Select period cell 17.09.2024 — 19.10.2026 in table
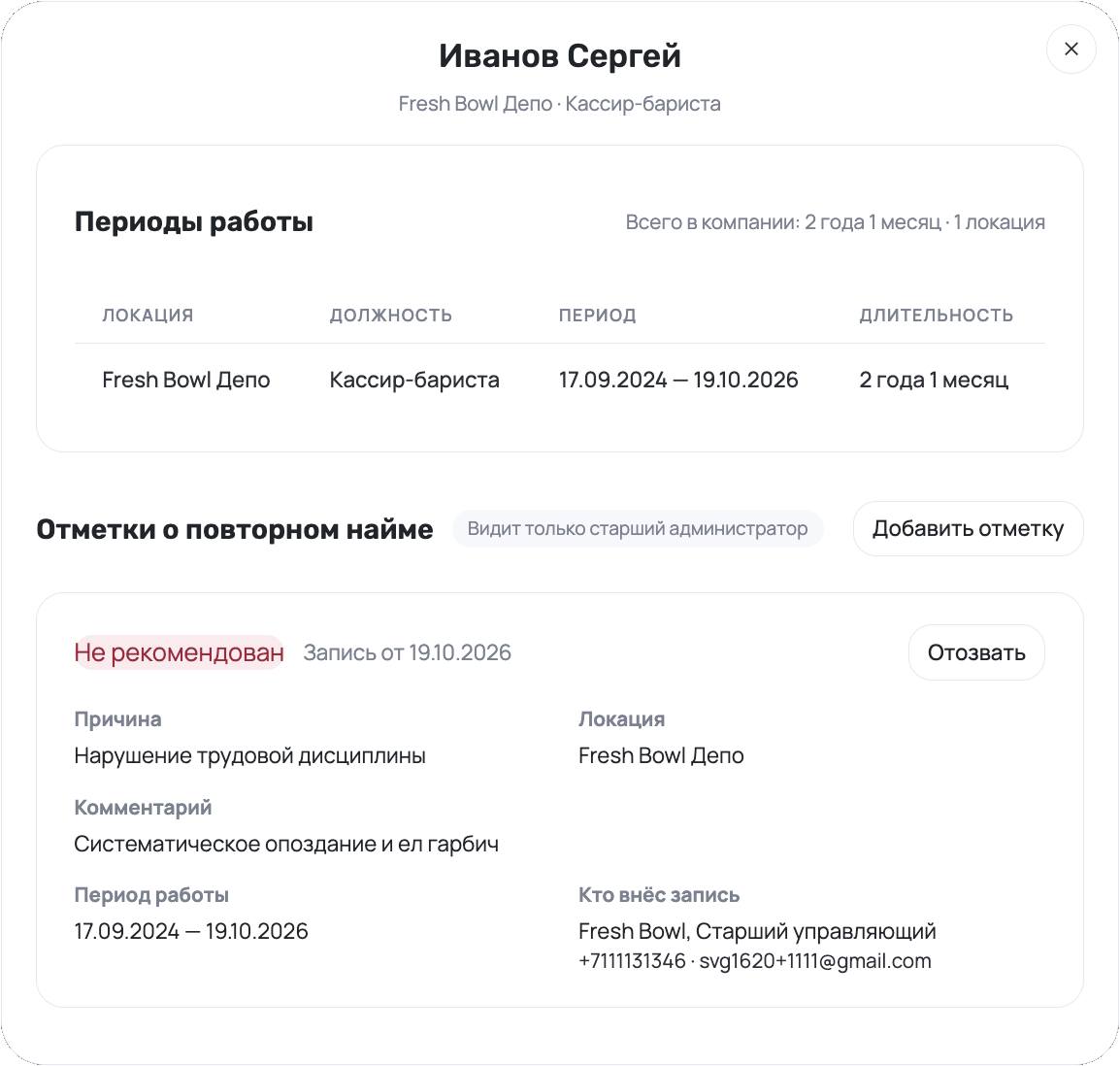The width and height of the screenshot is (1120, 1066). pyautogui.click(x=677, y=380)
